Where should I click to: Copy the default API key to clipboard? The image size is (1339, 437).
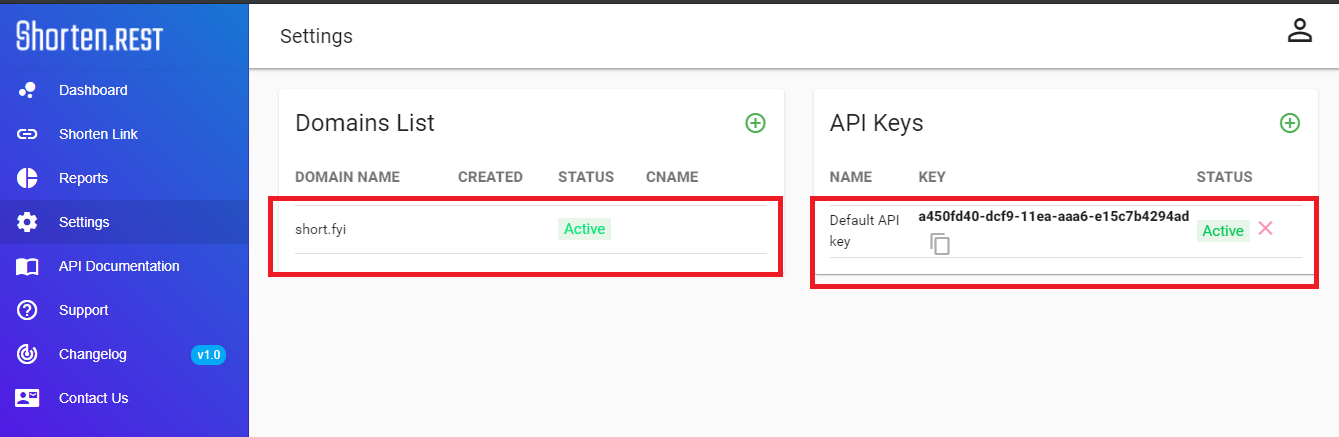click(940, 243)
